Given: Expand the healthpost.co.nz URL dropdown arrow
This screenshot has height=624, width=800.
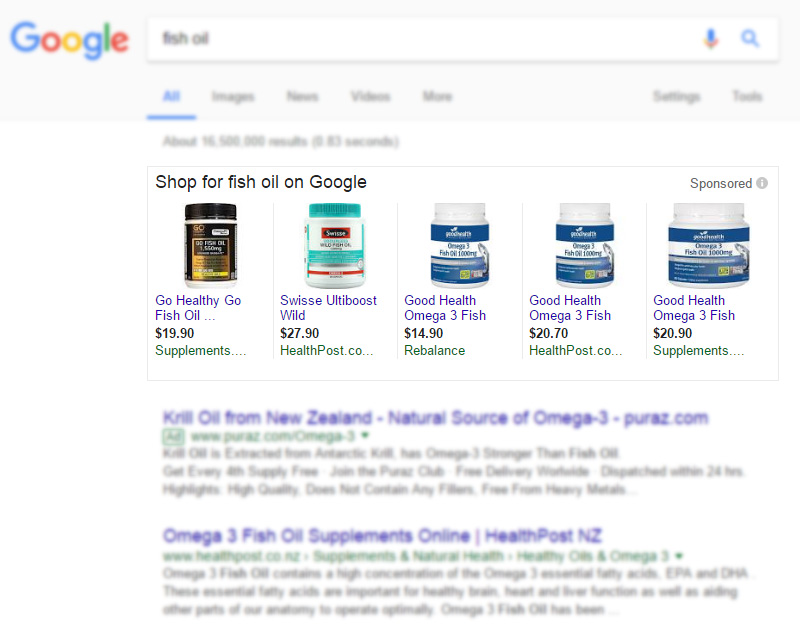Looking at the screenshot, I should point(679,556).
